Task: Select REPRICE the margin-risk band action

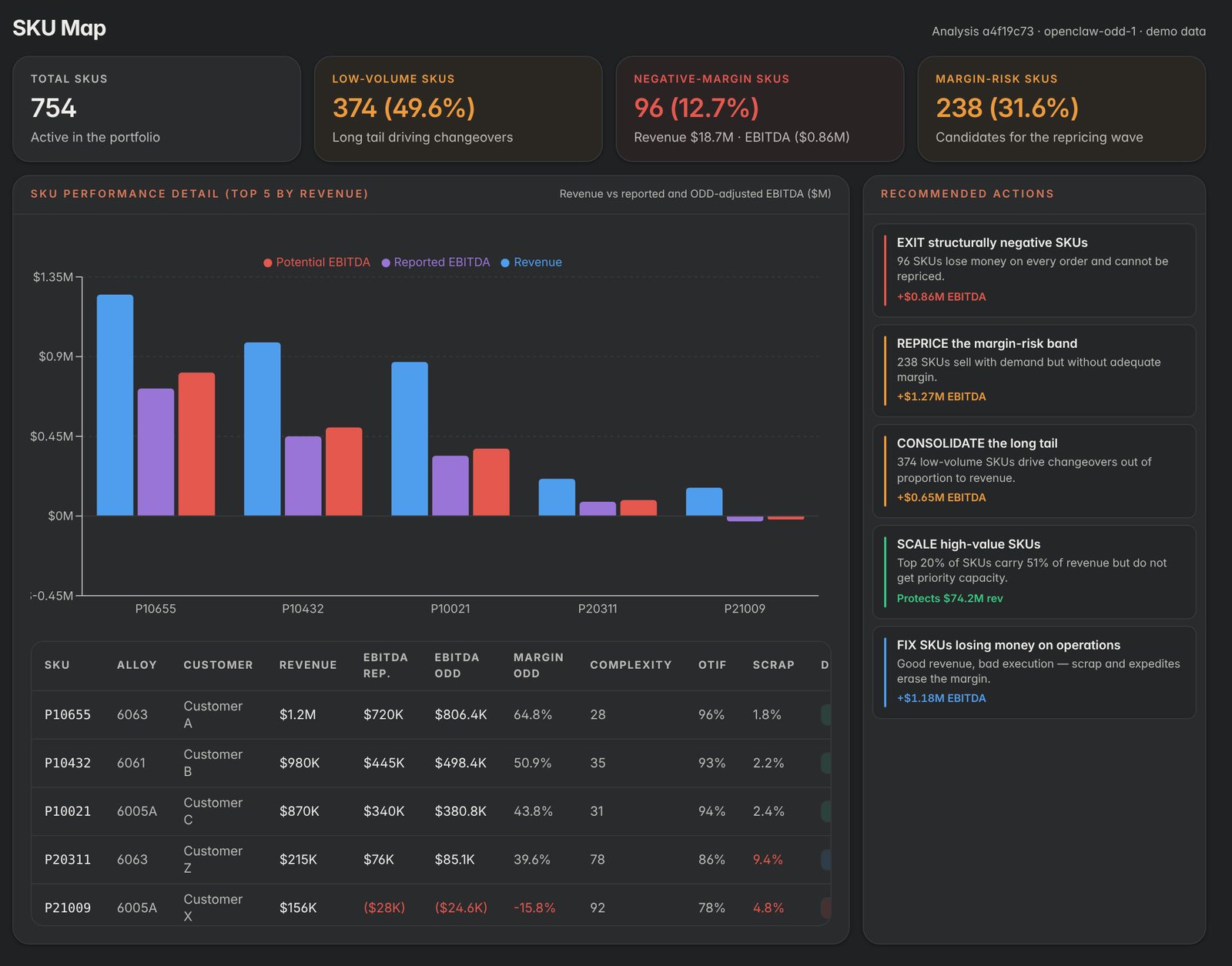Action: point(1034,370)
